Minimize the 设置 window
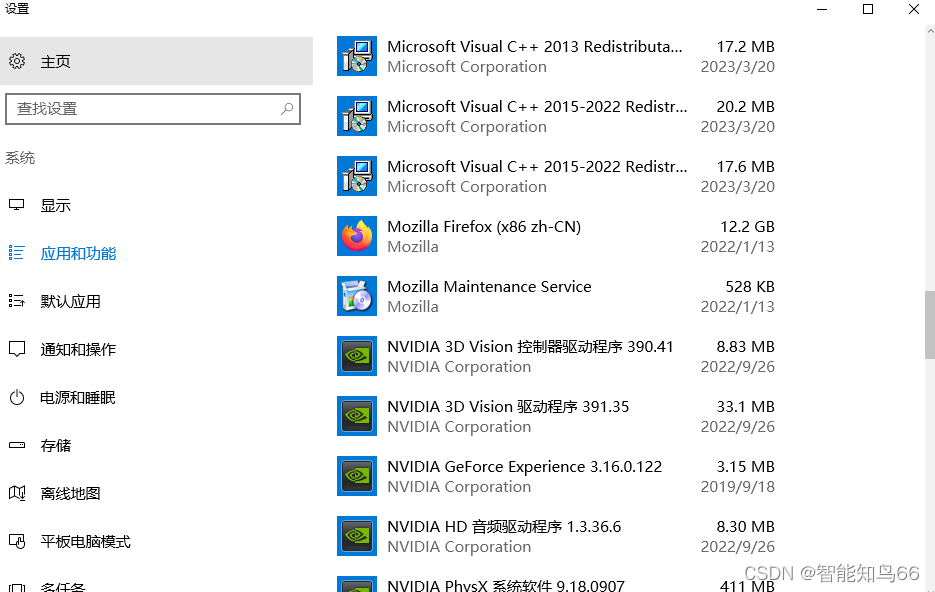 click(822, 9)
